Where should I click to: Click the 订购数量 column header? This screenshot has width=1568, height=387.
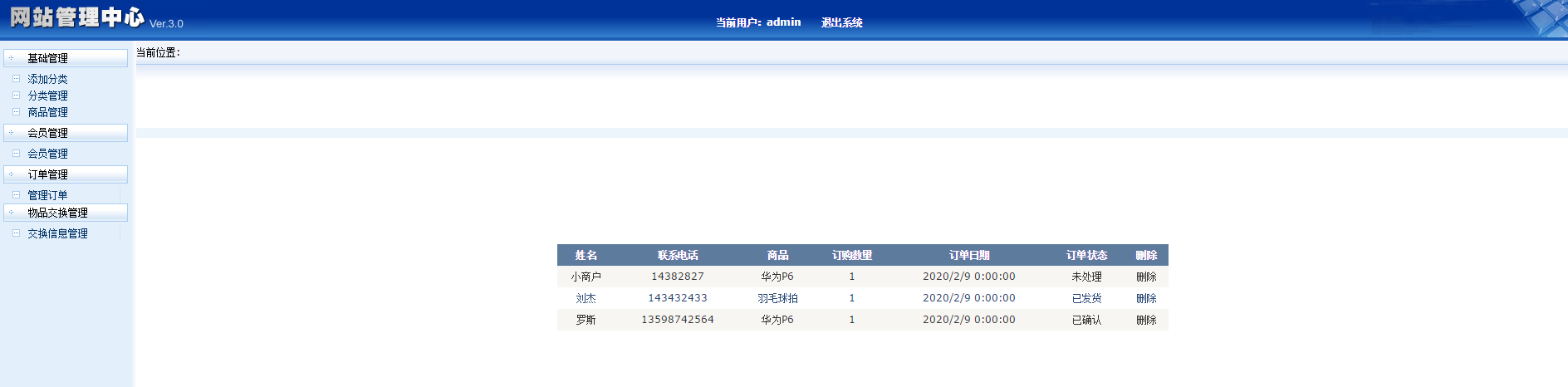coord(852,255)
